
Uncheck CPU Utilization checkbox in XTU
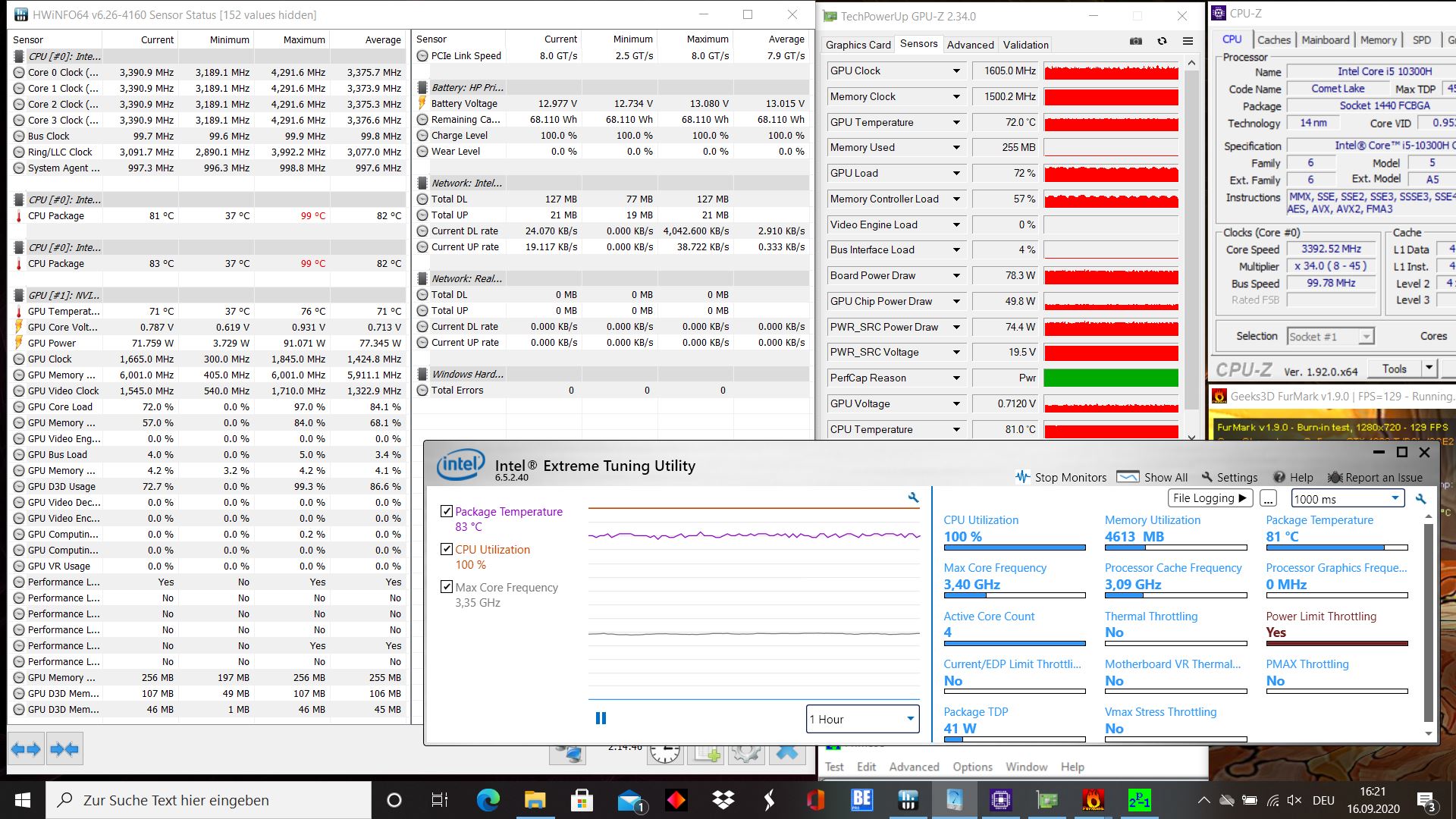tap(447, 549)
